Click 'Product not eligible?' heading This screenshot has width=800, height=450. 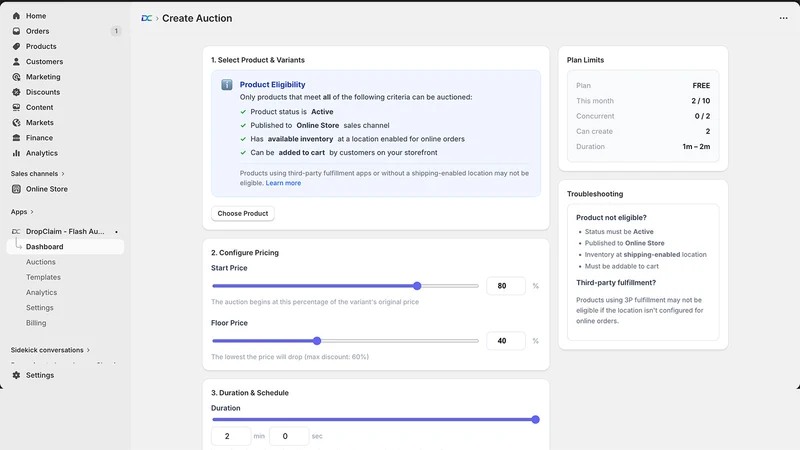(x=611, y=217)
